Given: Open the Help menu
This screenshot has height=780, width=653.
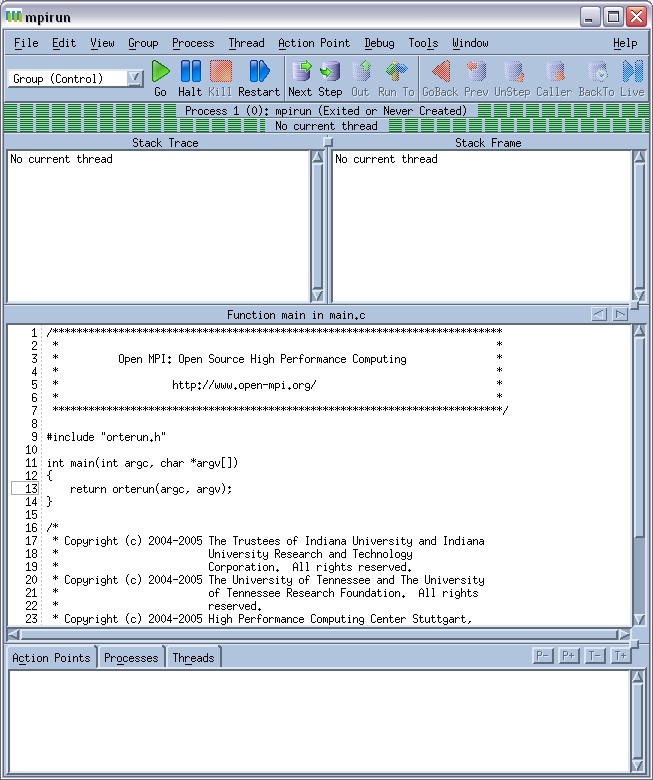Looking at the screenshot, I should [x=625, y=43].
